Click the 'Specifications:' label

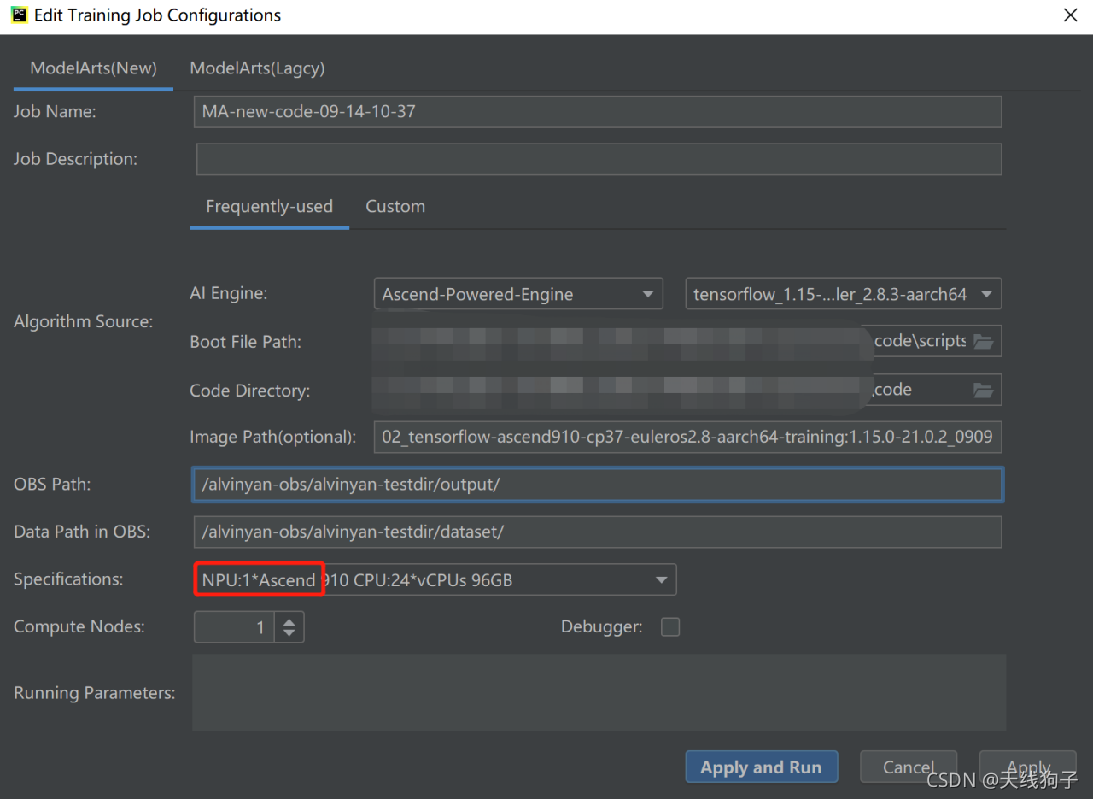[x=68, y=579]
